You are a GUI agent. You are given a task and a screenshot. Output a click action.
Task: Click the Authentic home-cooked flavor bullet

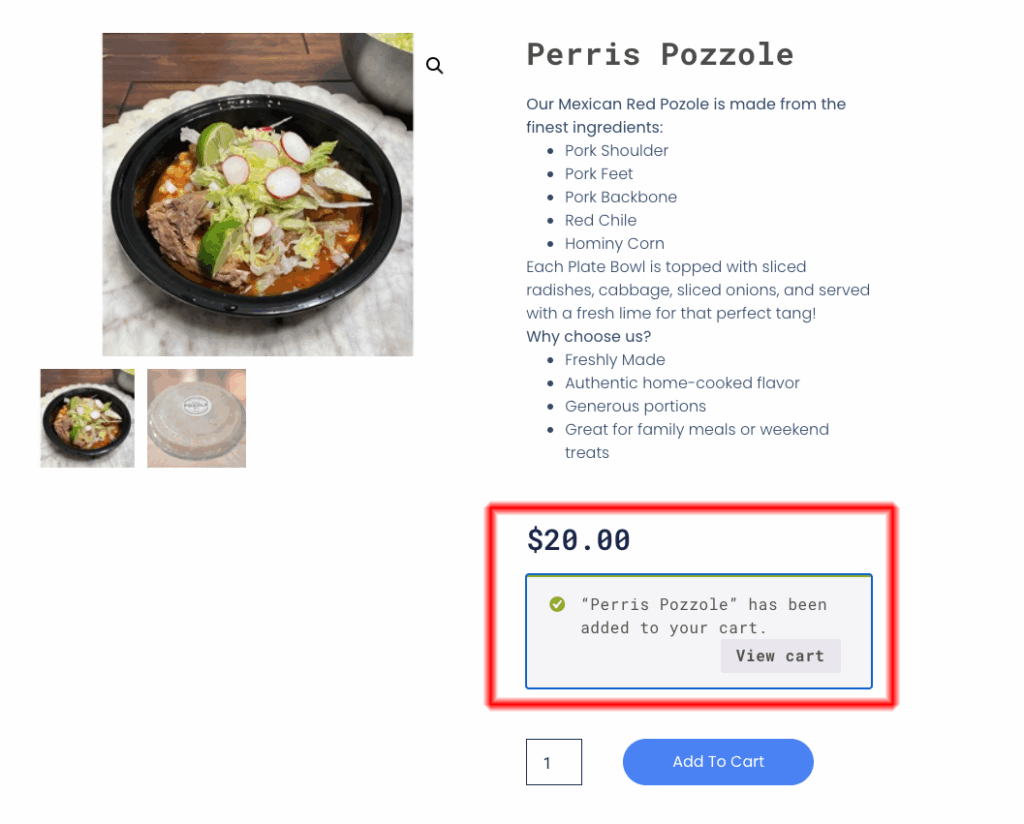682,383
